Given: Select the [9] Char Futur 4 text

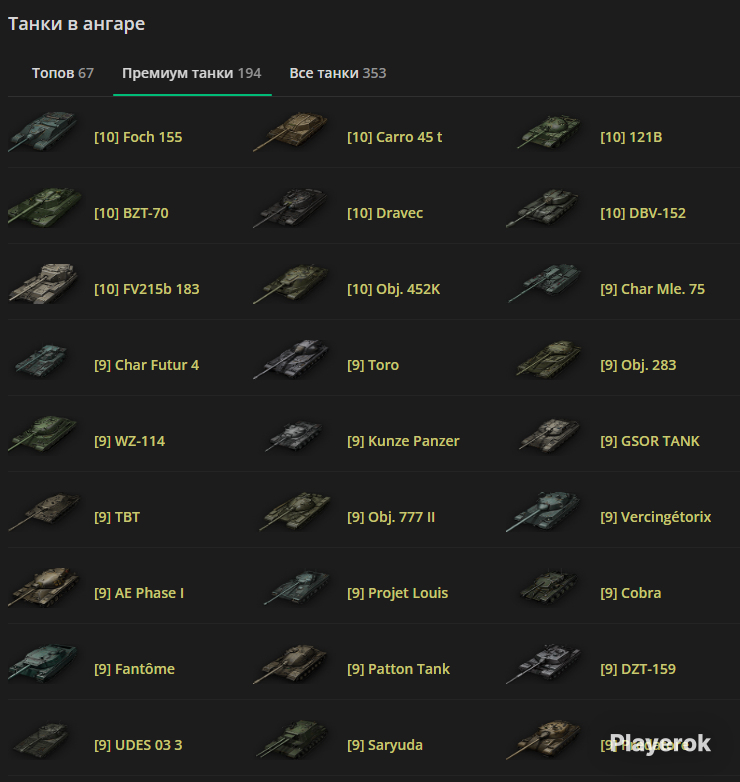Looking at the screenshot, I should coord(147,365).
